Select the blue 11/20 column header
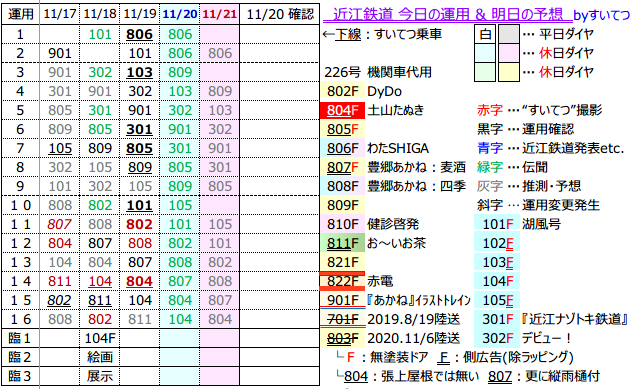 pyautogui.click(x=180, y=15)
